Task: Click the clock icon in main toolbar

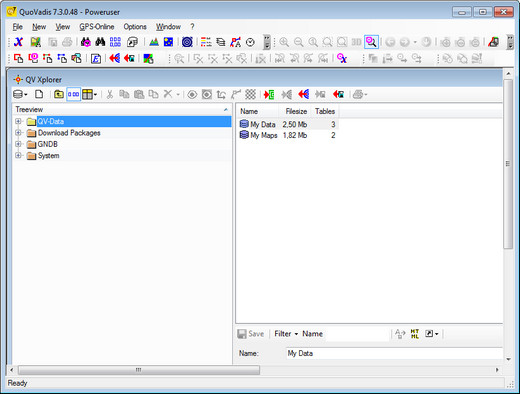Action: pyautogui.click(x=250, y=42)
